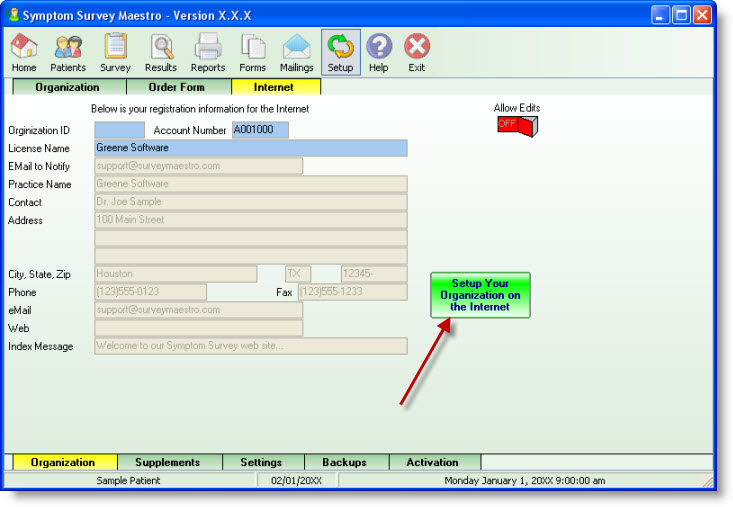Select the Activation bottom tab
Viewport: 733px width, 507px height.
(432, 463)
